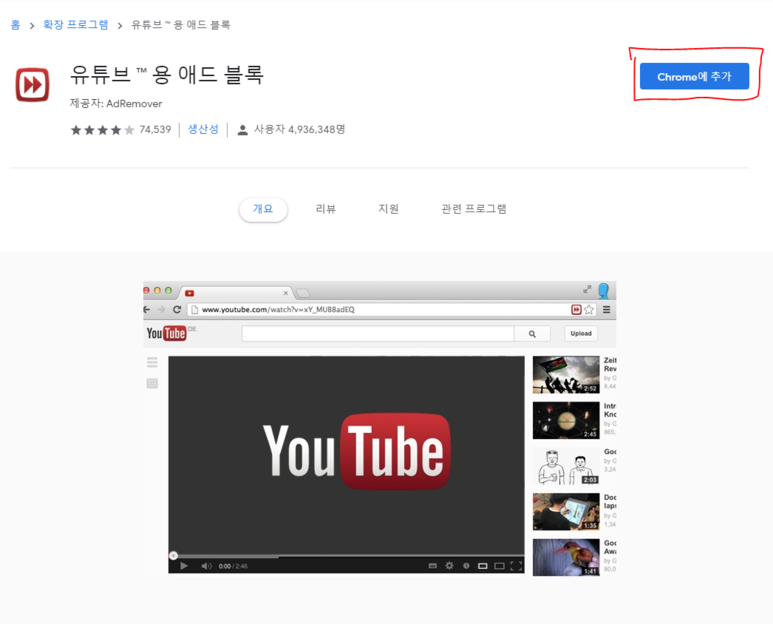Click the 74,539 ratings count
The image size is (773, 624).
[155, 130]
